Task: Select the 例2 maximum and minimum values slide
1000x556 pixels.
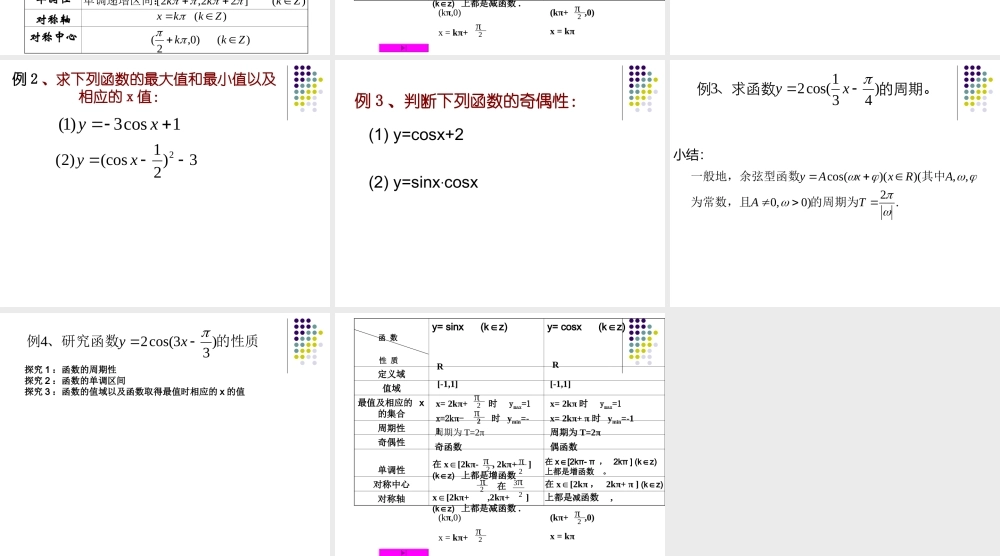Action: pyautogui.click(x=165, y=184)
